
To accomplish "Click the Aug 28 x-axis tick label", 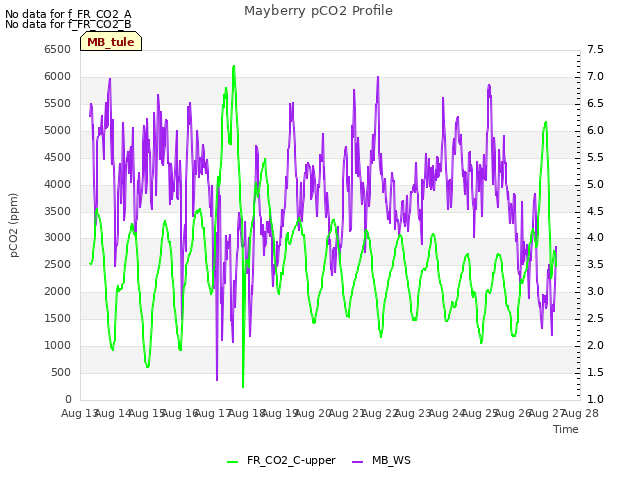I will [x=580, y=413].
